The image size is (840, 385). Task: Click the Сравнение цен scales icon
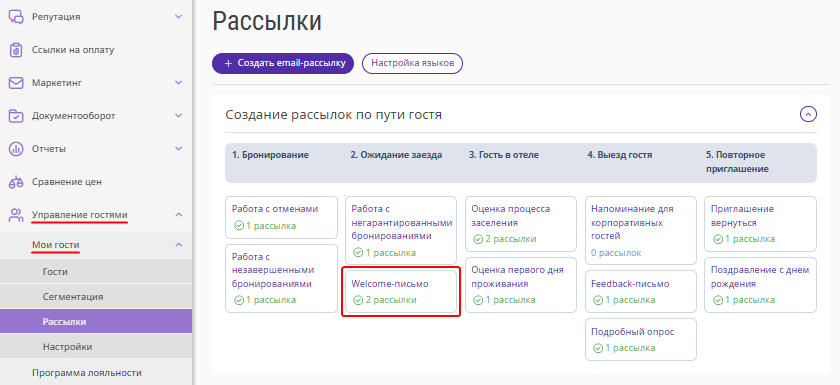tap(16, 182)
